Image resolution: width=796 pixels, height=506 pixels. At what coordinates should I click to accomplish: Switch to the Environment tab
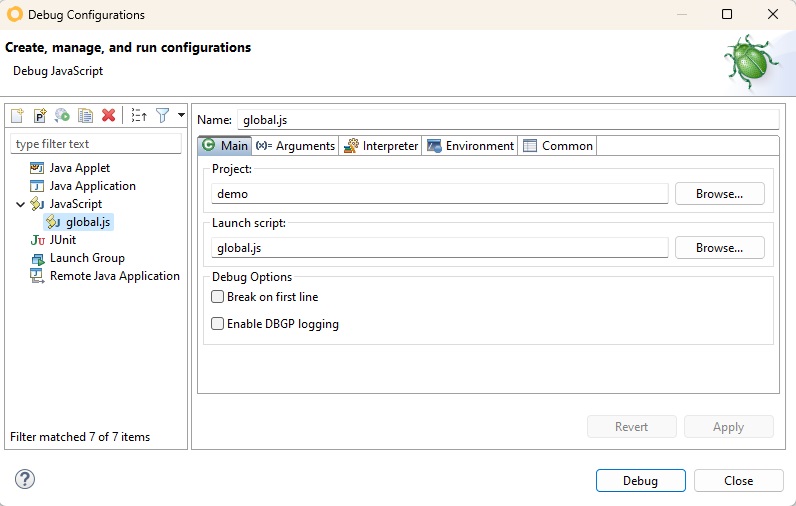[x=470, y=146]
